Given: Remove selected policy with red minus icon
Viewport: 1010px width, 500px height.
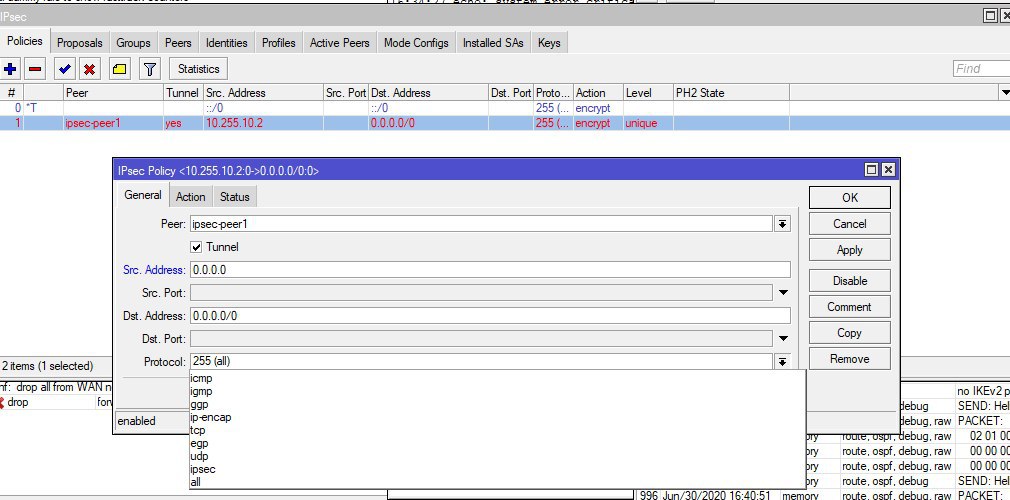Looking at the screenshot, I should coord(36,69).
